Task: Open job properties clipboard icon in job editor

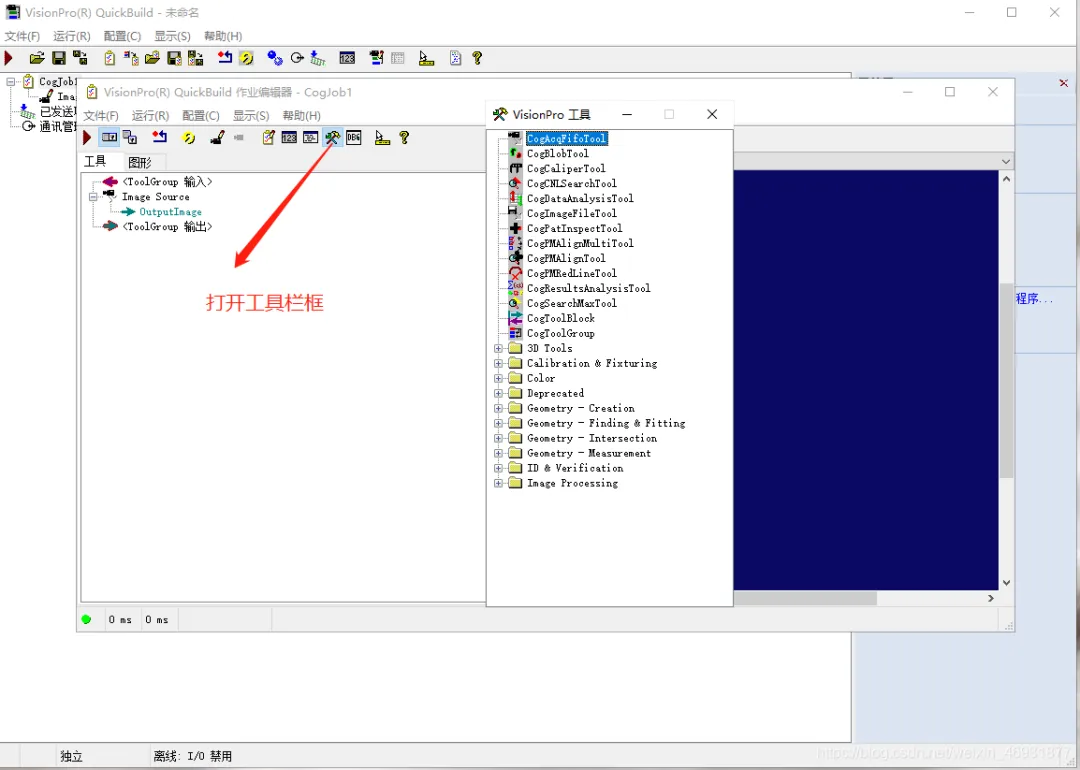Action: [x=269, y=138]
